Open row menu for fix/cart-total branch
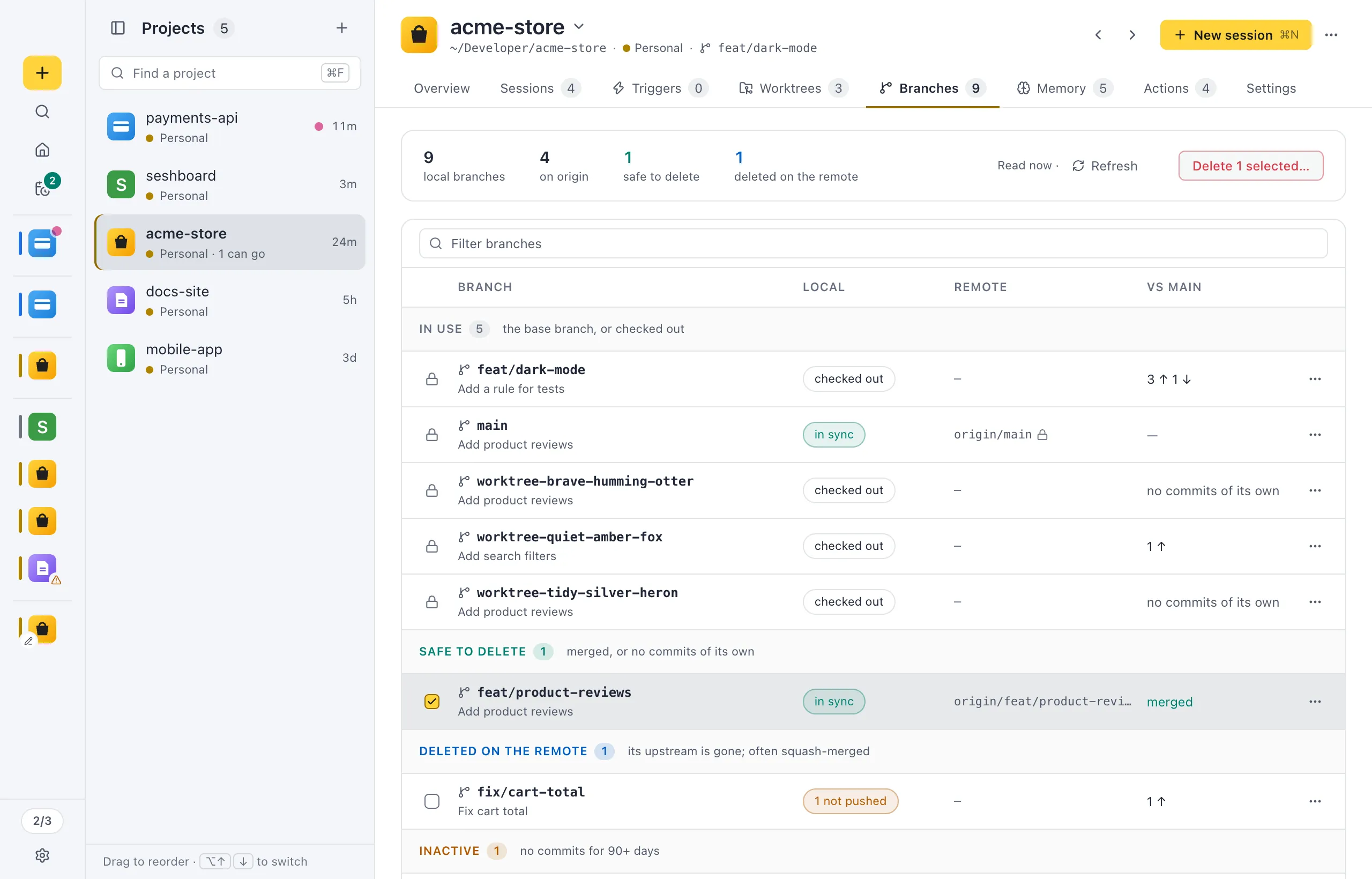 pyautogui.click(x=1315, y=801)
